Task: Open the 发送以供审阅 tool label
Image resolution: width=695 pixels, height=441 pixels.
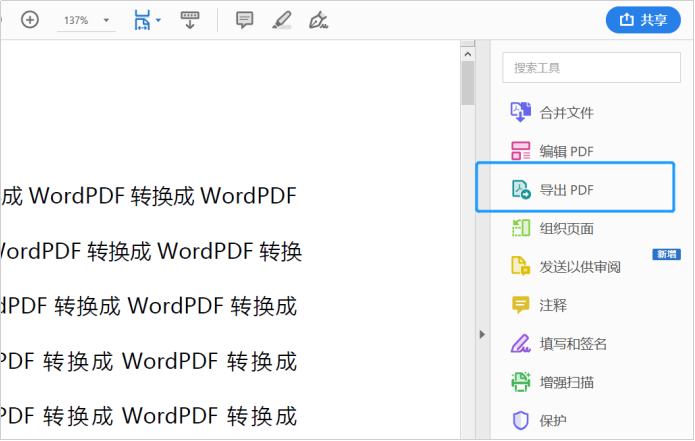Action: coord(580,267)
